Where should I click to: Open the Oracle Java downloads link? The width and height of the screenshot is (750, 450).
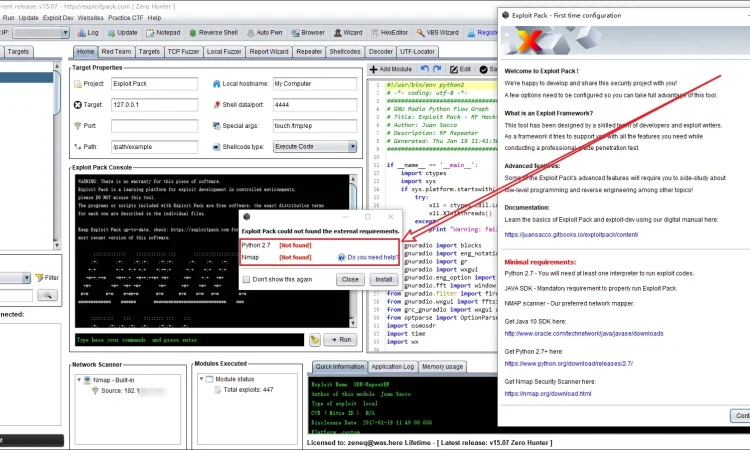click(584, 334)
